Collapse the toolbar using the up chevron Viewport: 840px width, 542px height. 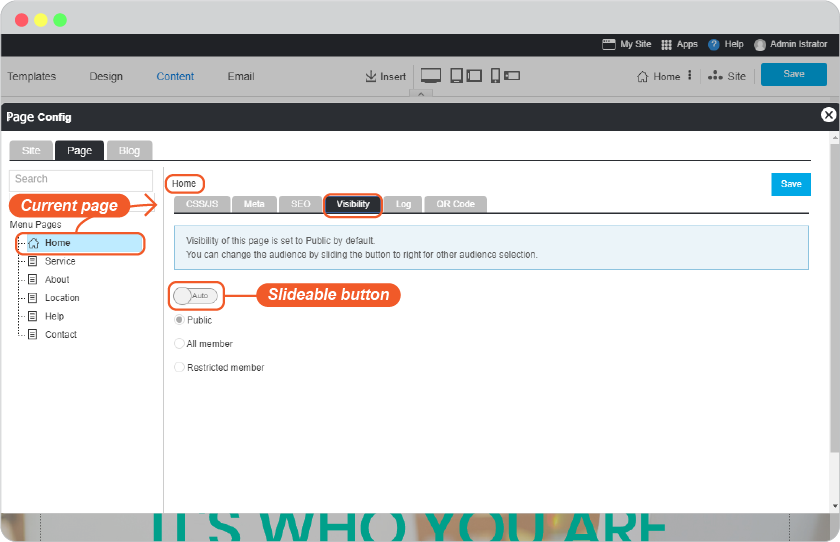point(421,94)
